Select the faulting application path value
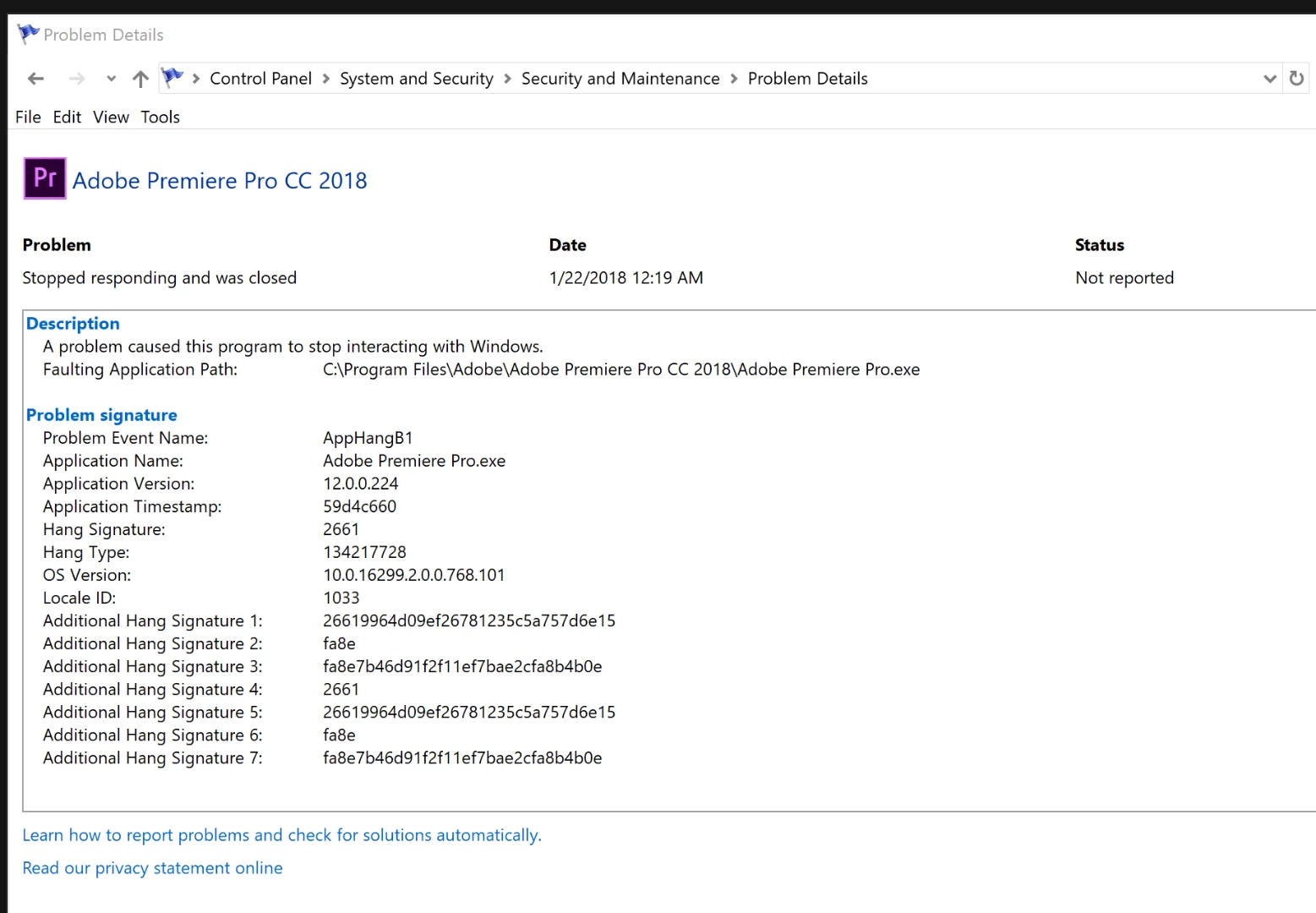This screenshot has height=913, width=1316. (x=621, y=369)
